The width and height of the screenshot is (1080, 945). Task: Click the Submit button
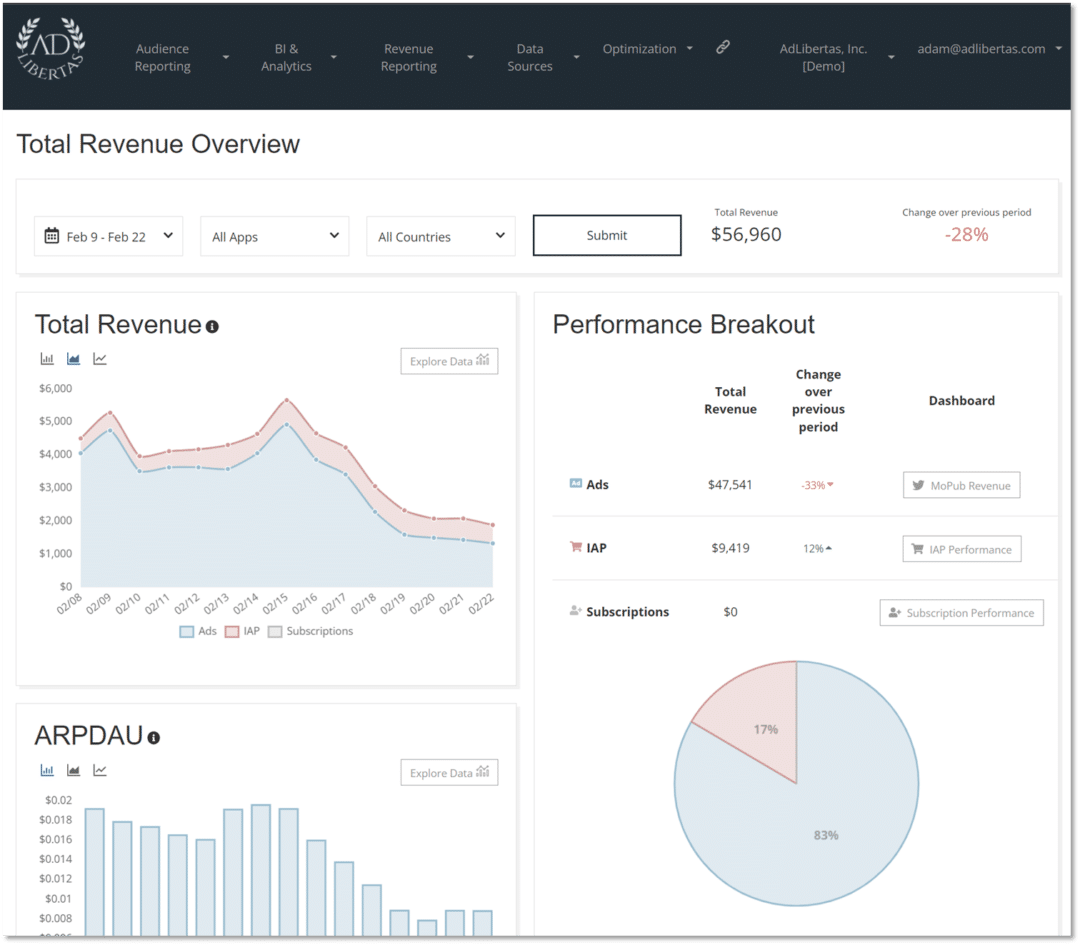coord(606,235)
